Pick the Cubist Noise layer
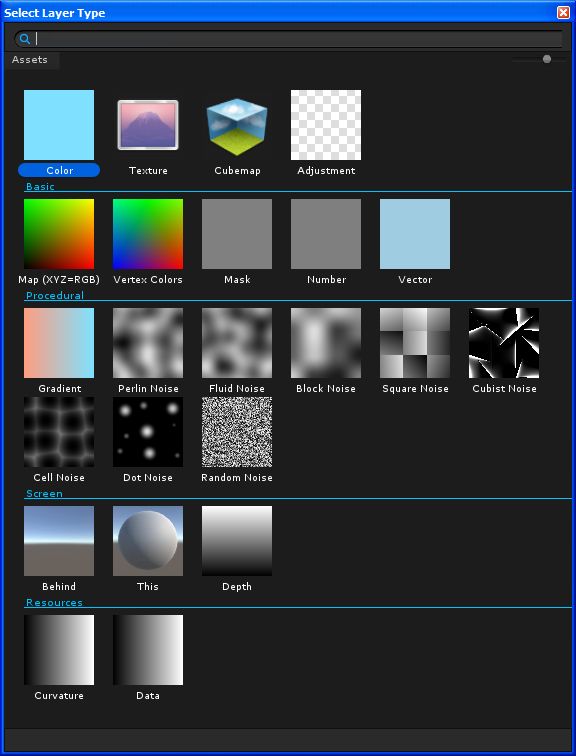 point(504,343)
